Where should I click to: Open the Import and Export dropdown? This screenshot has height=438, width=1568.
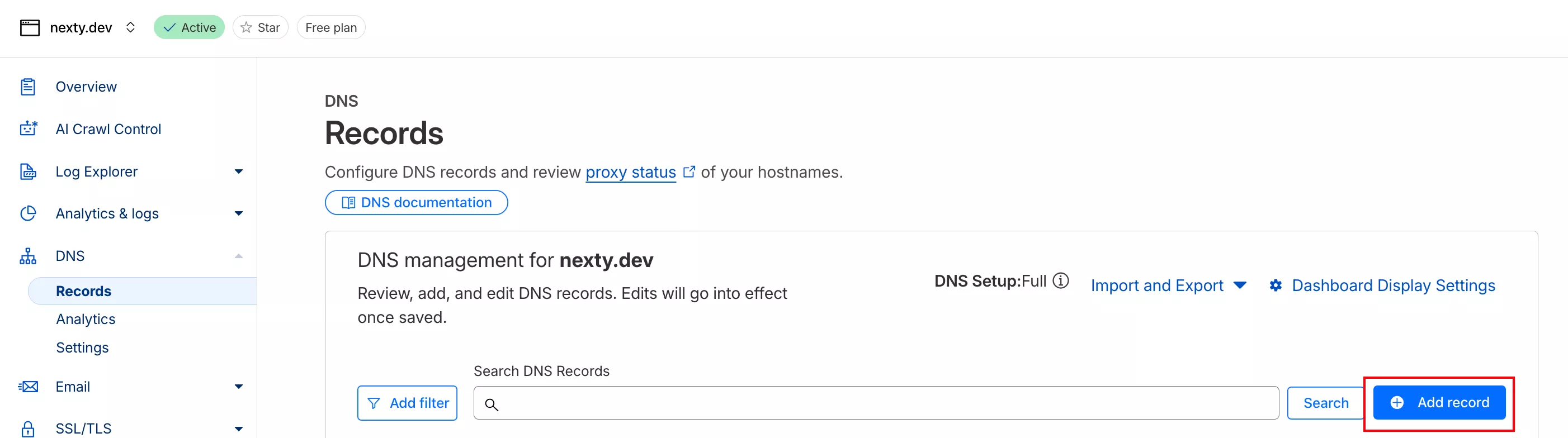pyautogui.click(x=1168, y=285)
